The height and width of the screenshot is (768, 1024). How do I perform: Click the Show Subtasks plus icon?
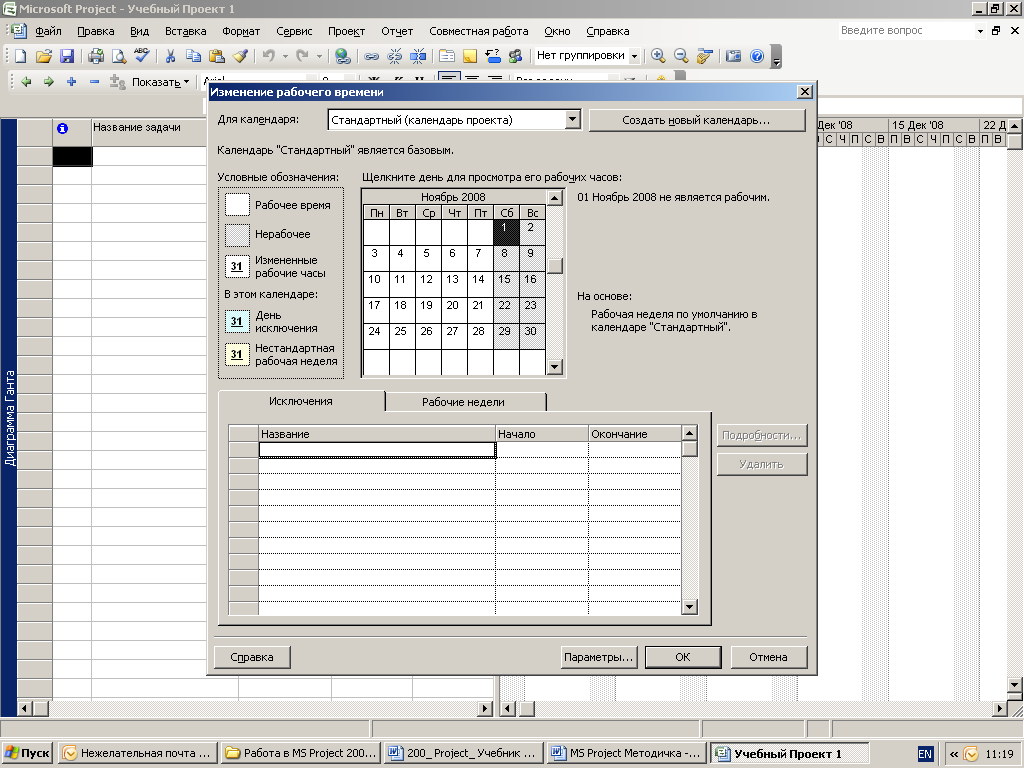[71, 82]
